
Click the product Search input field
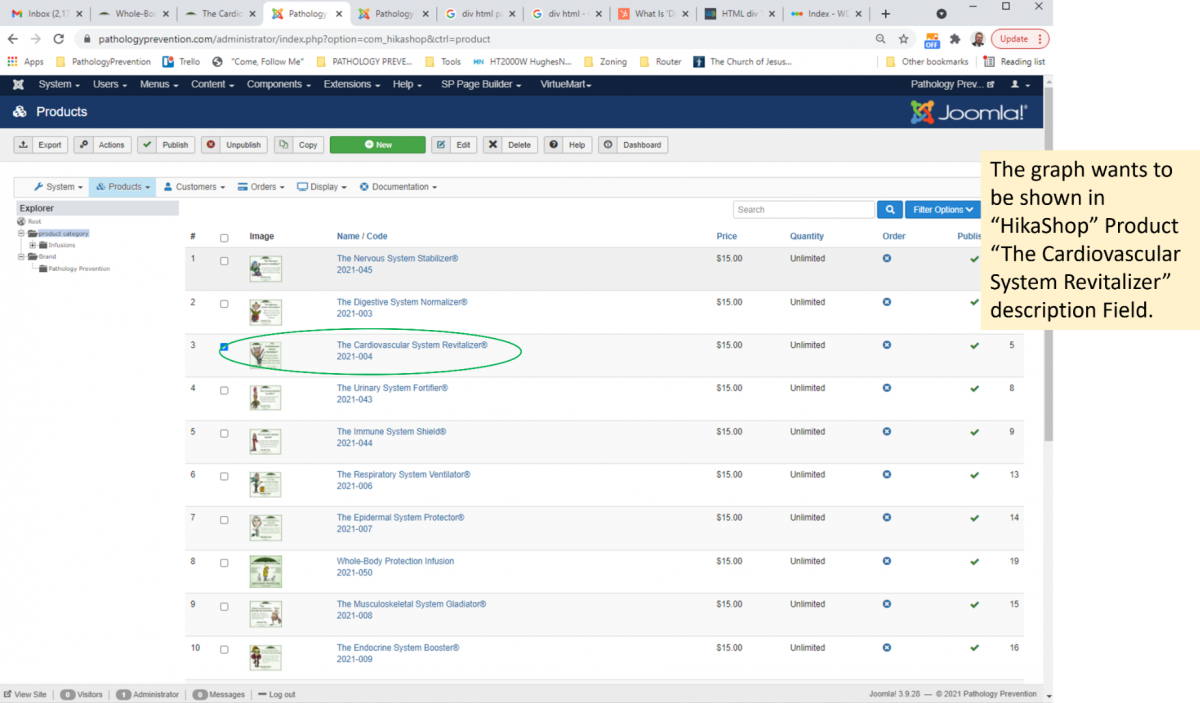[x=803, y=210]
